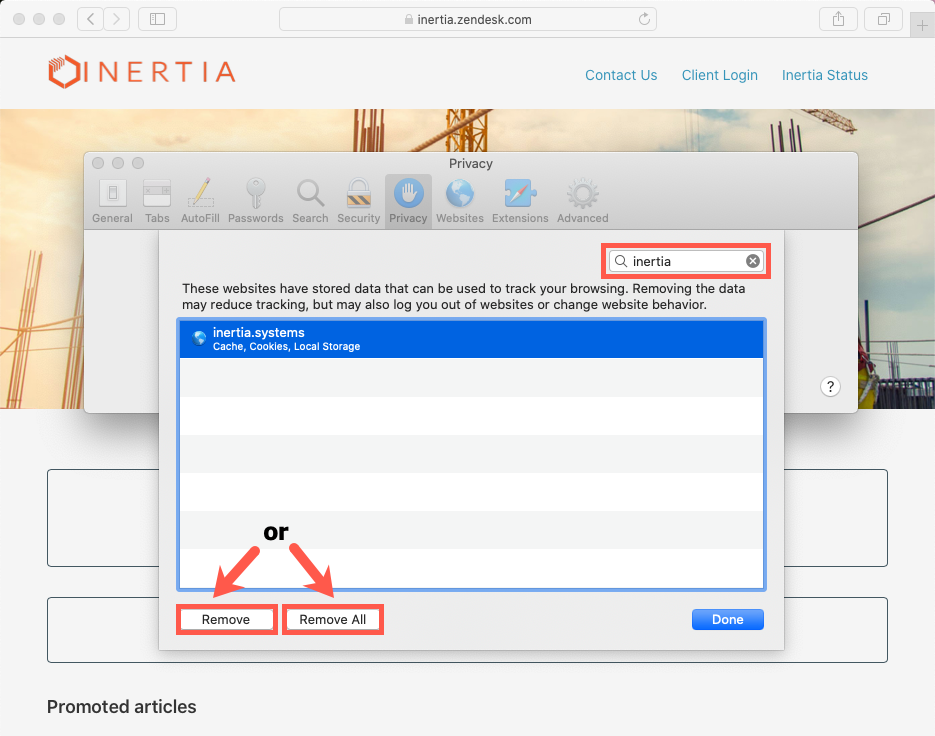Select the inertia.systems row
Screen dimensions: 935x736
point(471,339)
